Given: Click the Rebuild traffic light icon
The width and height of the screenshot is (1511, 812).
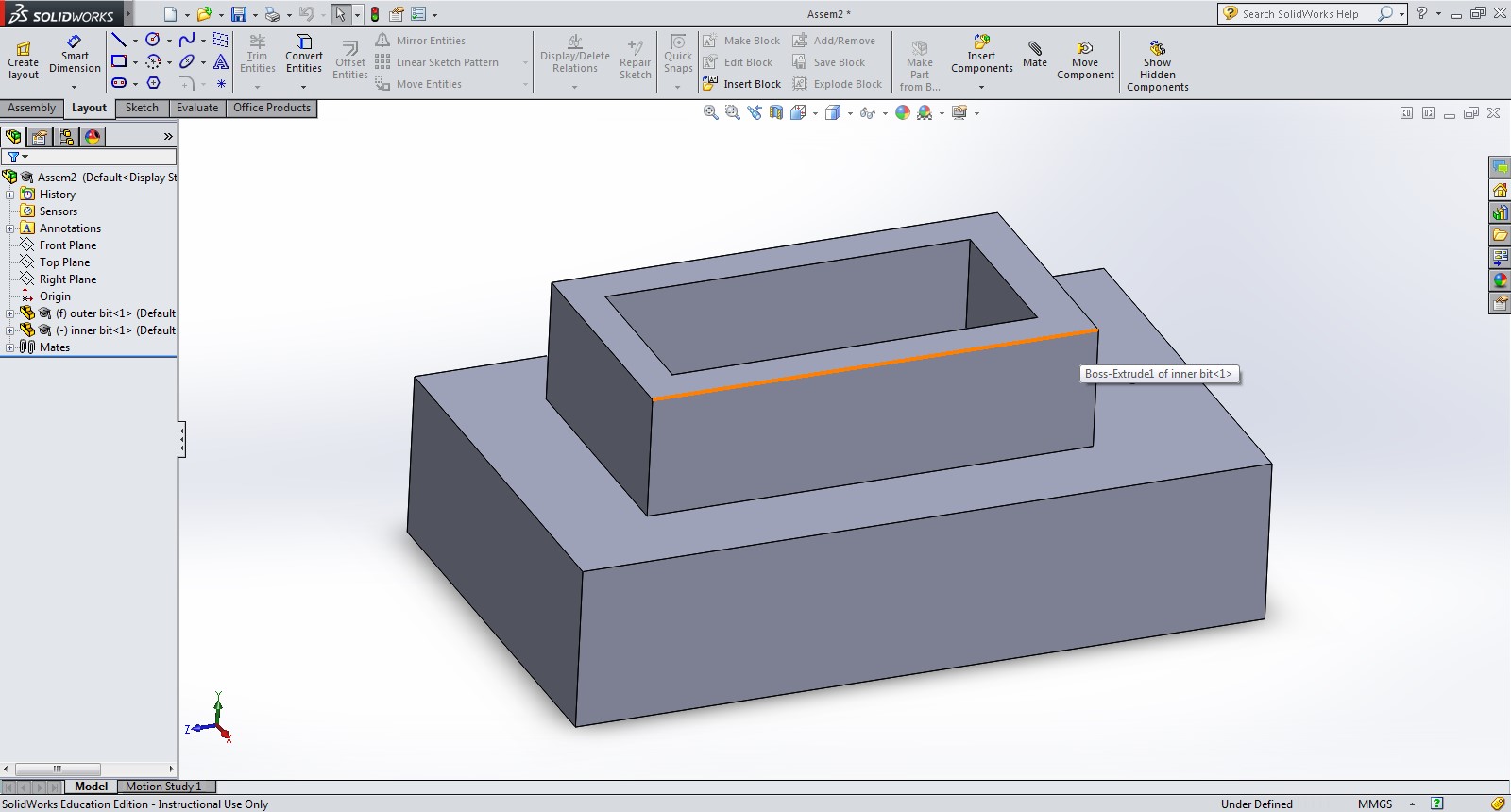Looking at the screenshot, I should (375, 14).
